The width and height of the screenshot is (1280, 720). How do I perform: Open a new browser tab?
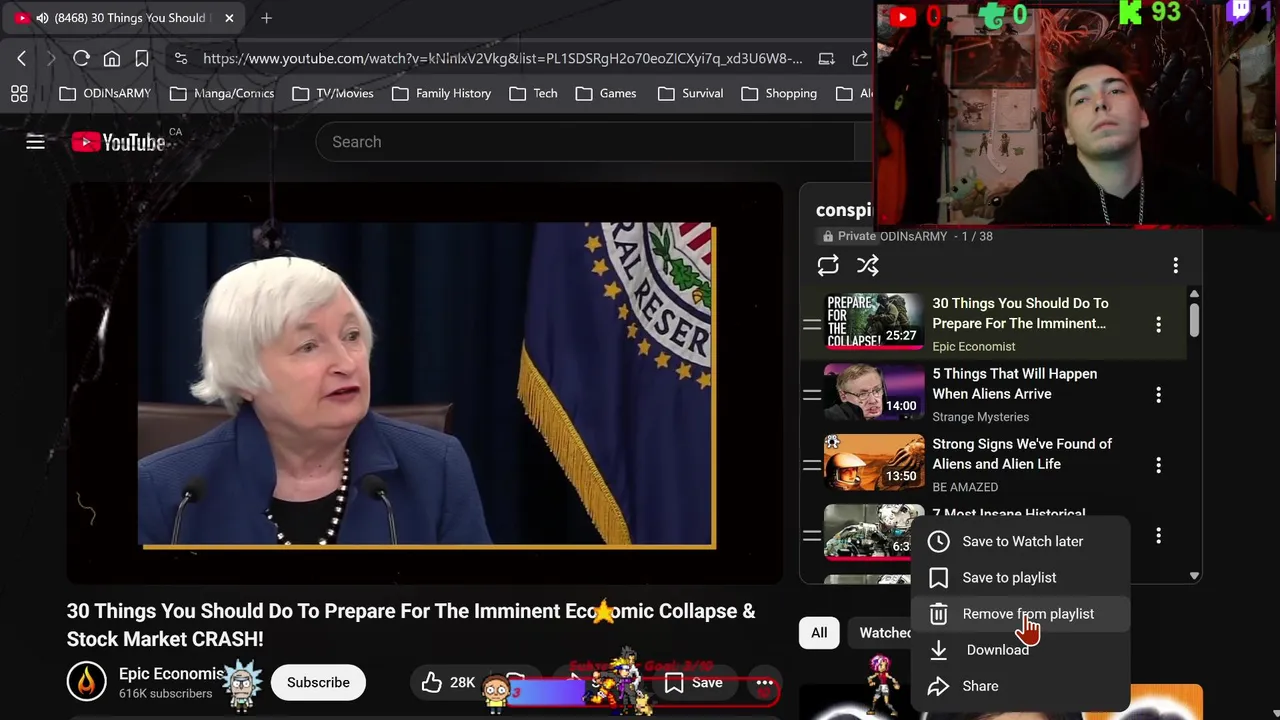266,18
